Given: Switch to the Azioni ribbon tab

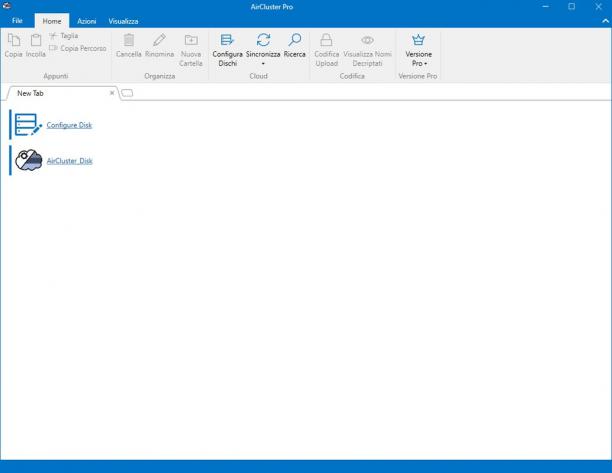Looking at the screenshot, I should 87,21.
